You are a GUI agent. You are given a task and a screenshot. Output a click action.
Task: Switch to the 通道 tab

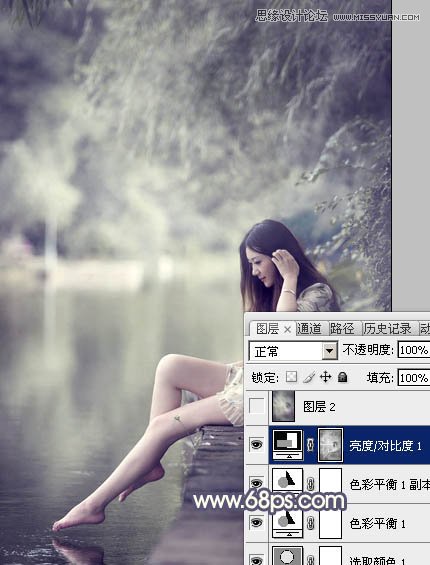[x=309, y=329]
